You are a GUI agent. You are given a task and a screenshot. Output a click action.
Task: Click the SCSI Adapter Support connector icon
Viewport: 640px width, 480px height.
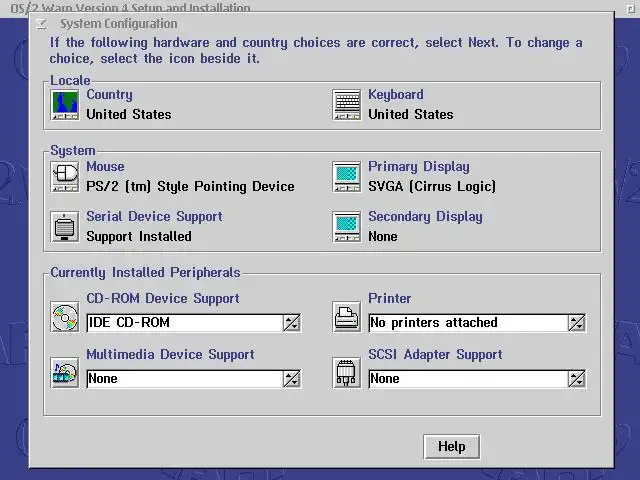pyautogui.click(x=347, y=373)
